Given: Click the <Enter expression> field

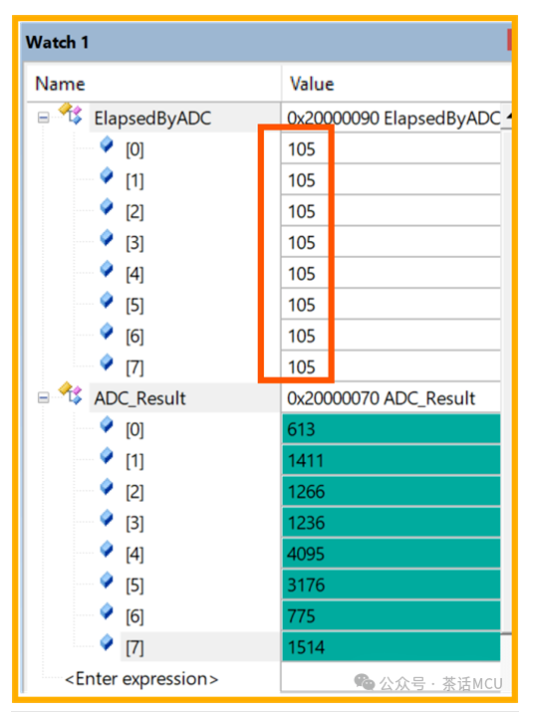Looking at the screenshot, I should [142, 679].
